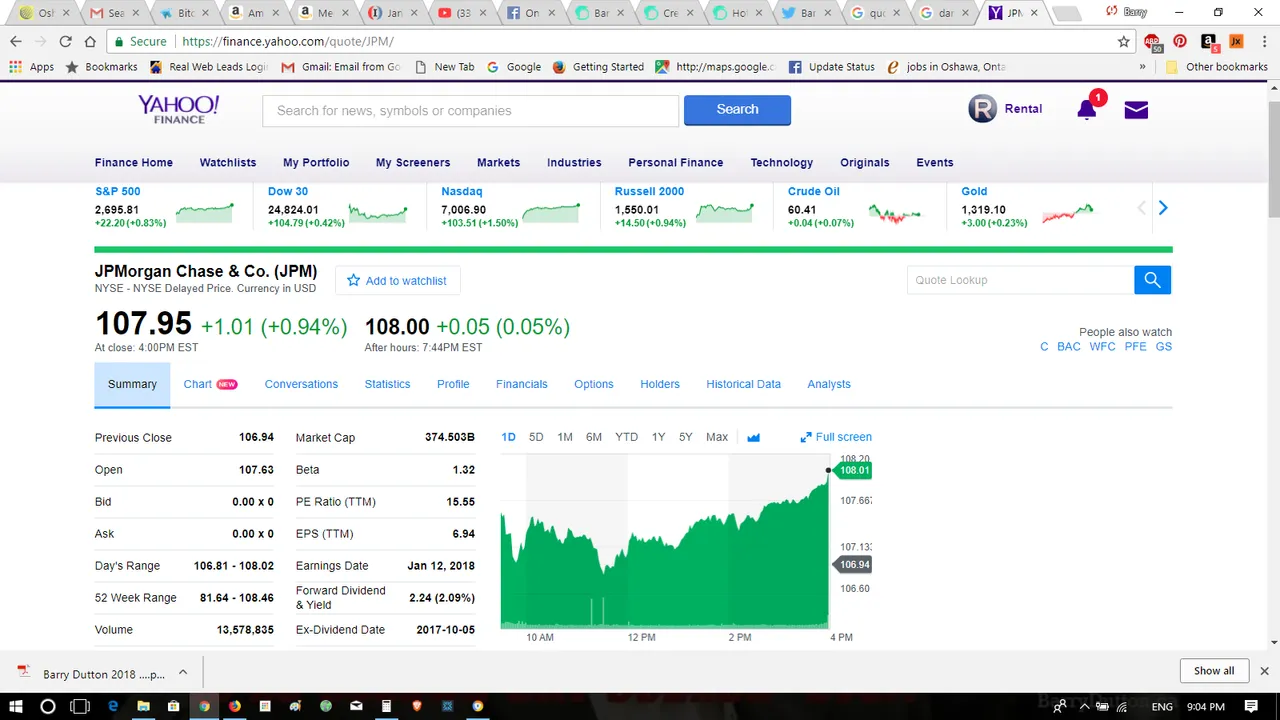1280x720 pixels.
Task: Open the Conversations tab
Action: [x=301, y=384]
